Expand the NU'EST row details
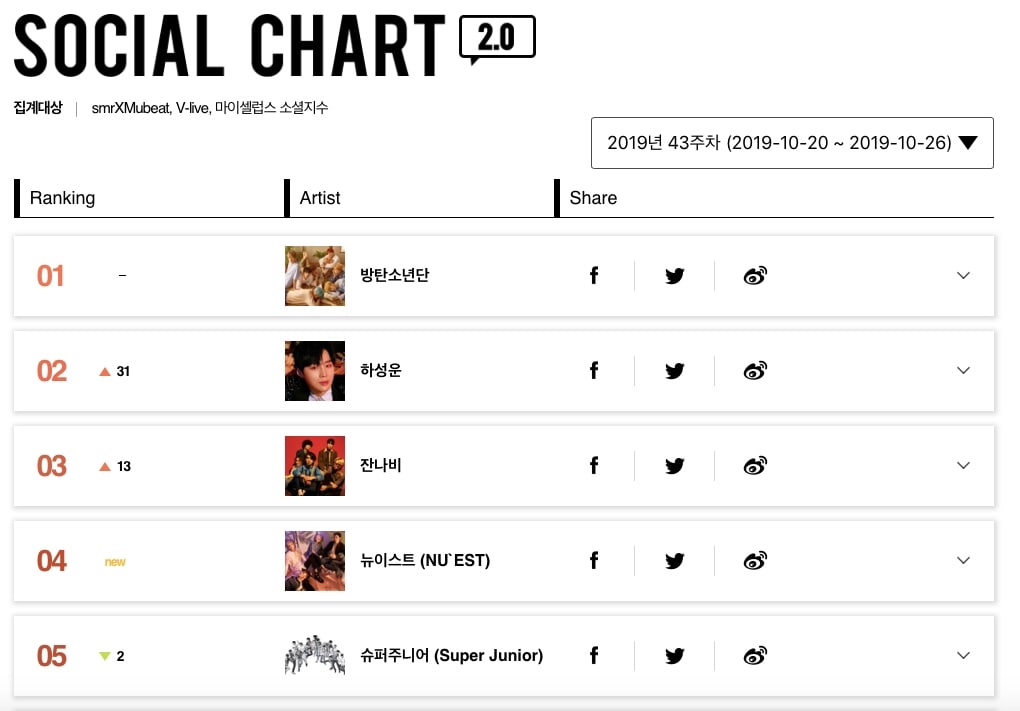The image size is (1020, 711). 963,561
